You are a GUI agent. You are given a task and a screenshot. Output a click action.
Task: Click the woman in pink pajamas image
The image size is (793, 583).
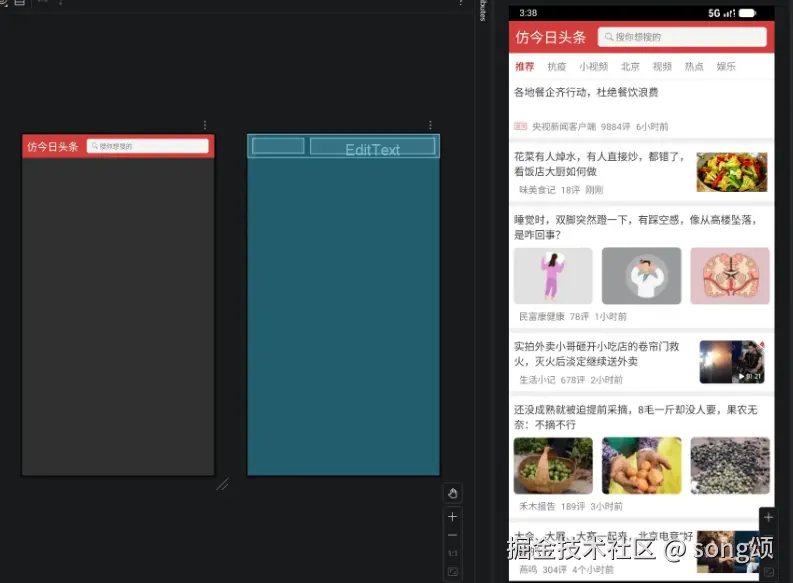[x=553, y=276]
